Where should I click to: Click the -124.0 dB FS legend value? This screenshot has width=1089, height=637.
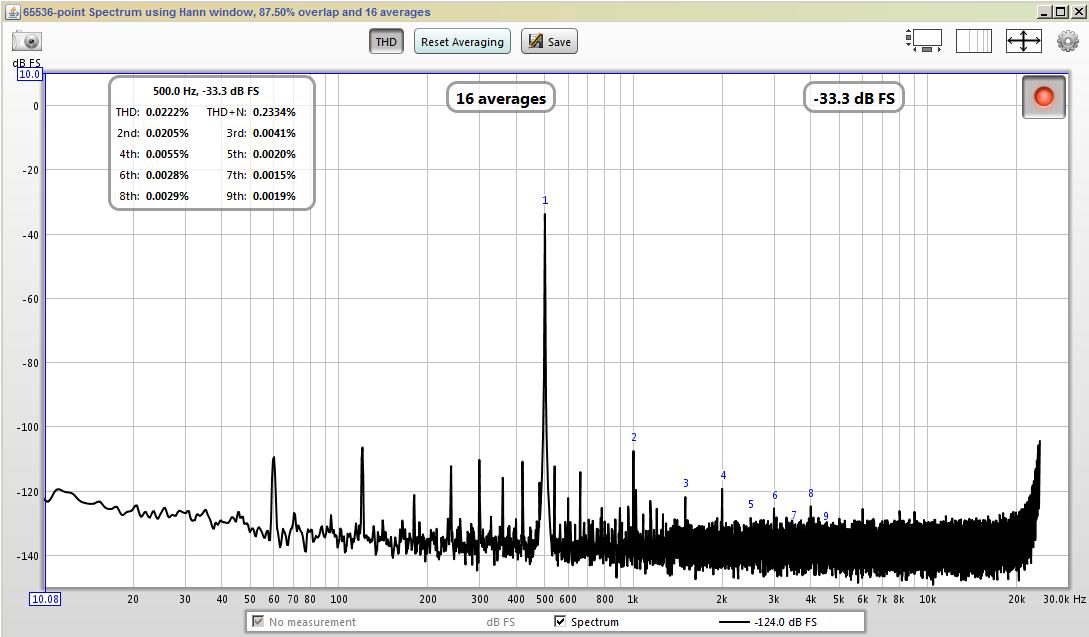click(x=785, y=622)
